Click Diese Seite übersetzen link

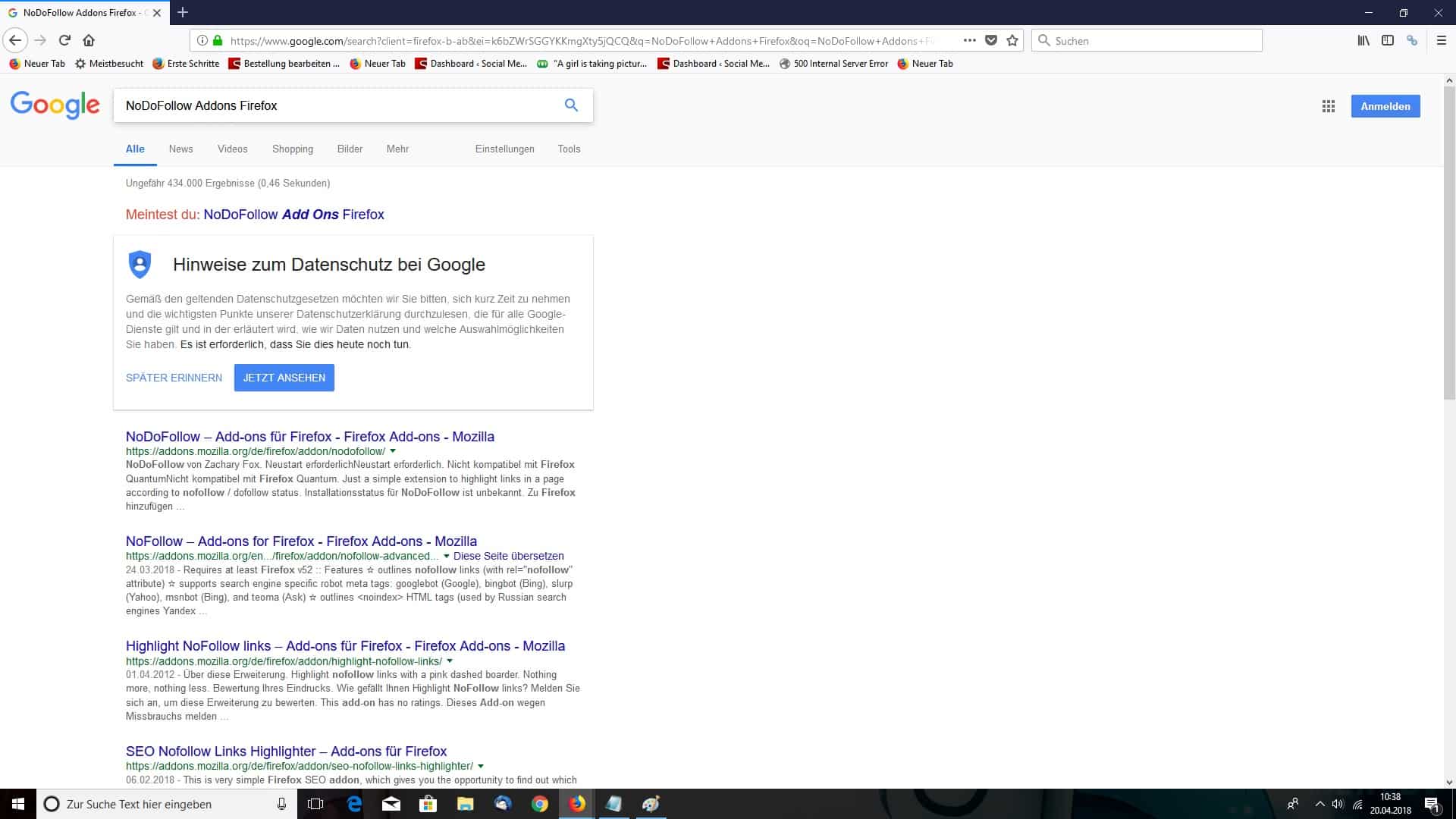coord(508,556)
